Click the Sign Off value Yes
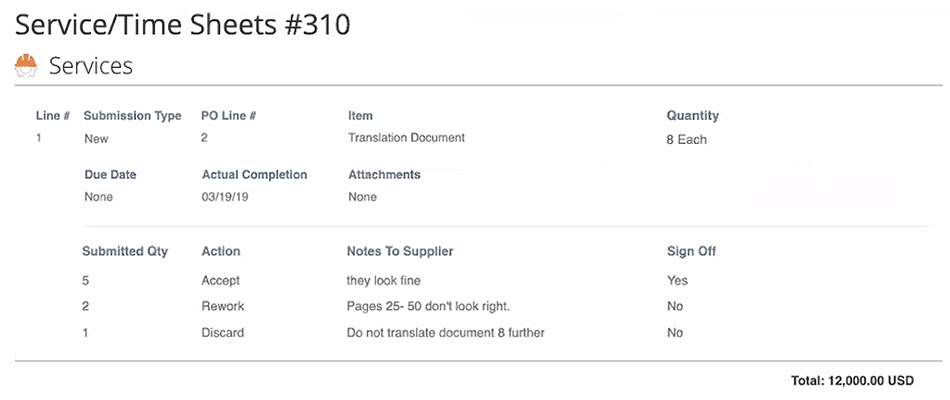The height and width of the screenshot is (400, 950). (677, 281)
